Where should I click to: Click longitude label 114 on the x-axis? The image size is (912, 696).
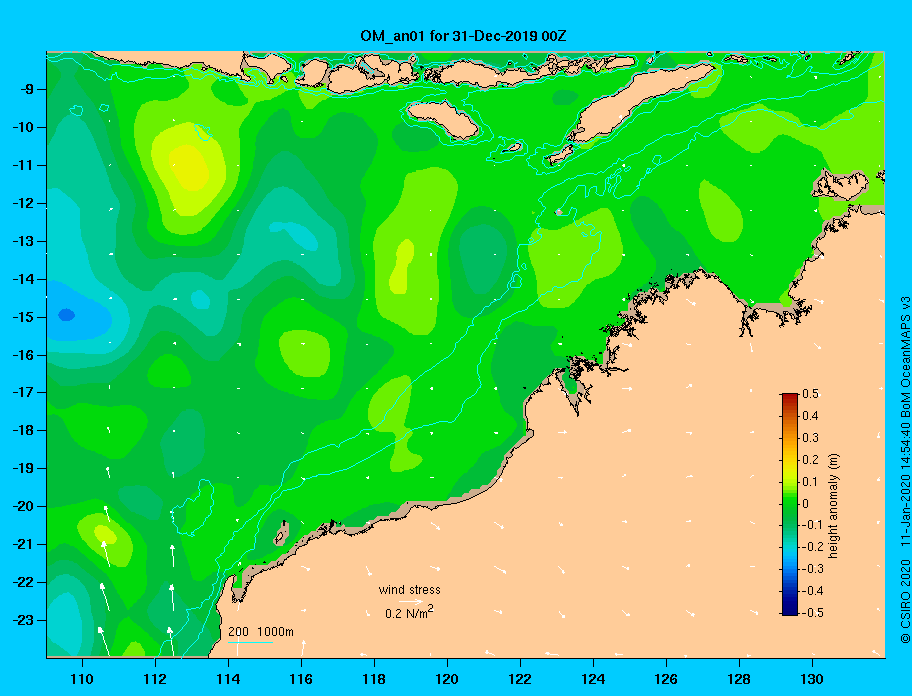(228, 679)
